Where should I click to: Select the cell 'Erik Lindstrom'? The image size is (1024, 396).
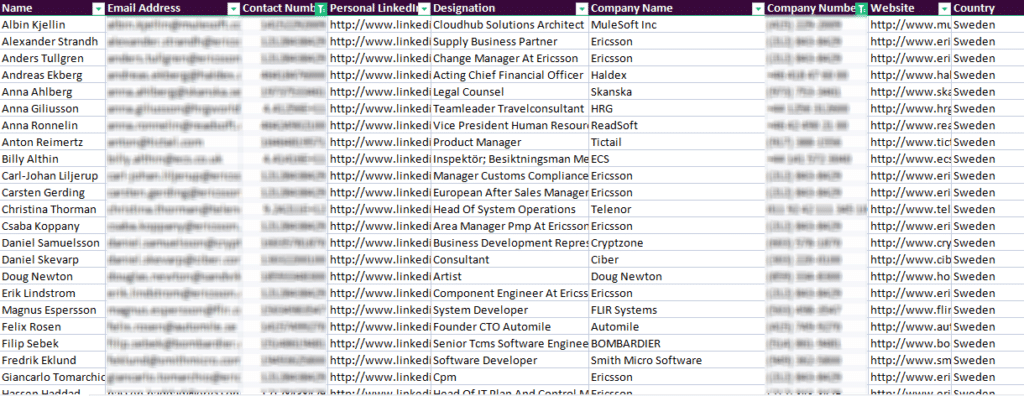(x=52, y=293)
